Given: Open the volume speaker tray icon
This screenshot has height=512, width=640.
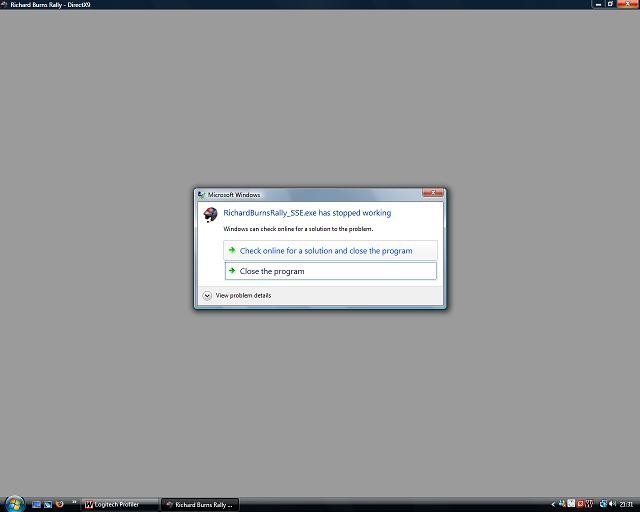Looking at the screenshot, I should coord(612,504).
